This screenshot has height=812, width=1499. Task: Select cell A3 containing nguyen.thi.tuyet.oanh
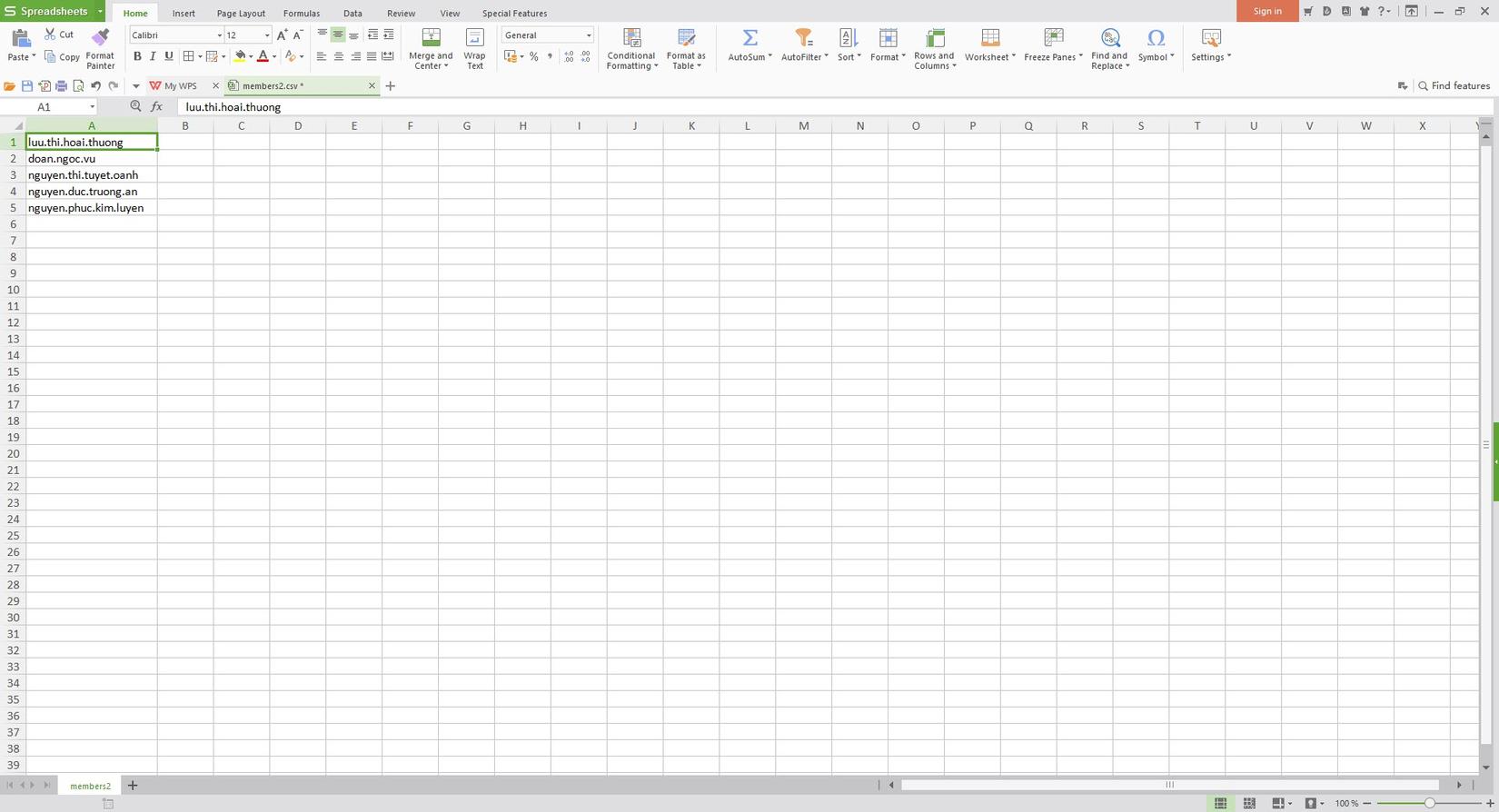tap(92, 175)
